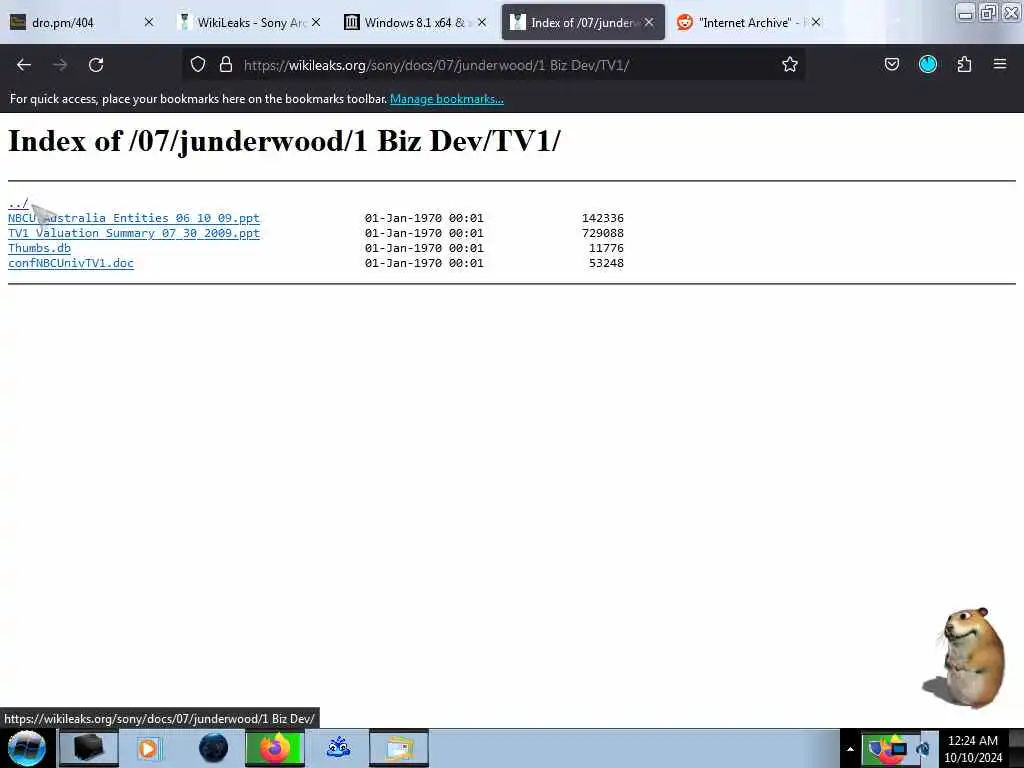
Task: Open the blue creature taskbar icon
Action: pos(338,748)
